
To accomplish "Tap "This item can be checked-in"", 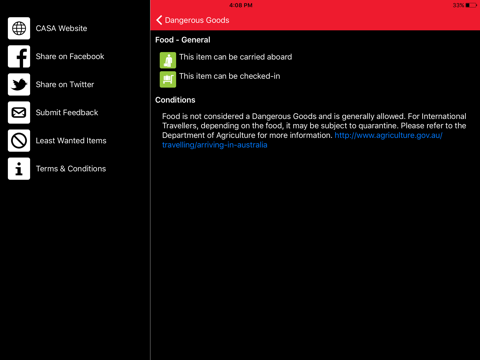I will tap(230, 76).
